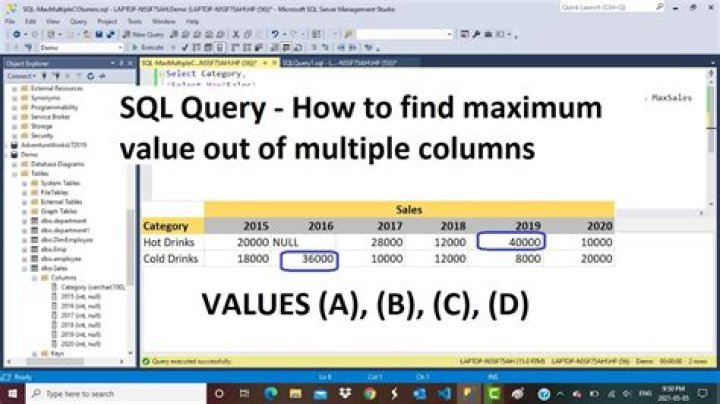Refresh the Object Explorer tree
Viewport: 720px width, 404px height.
tap(90, 76)
